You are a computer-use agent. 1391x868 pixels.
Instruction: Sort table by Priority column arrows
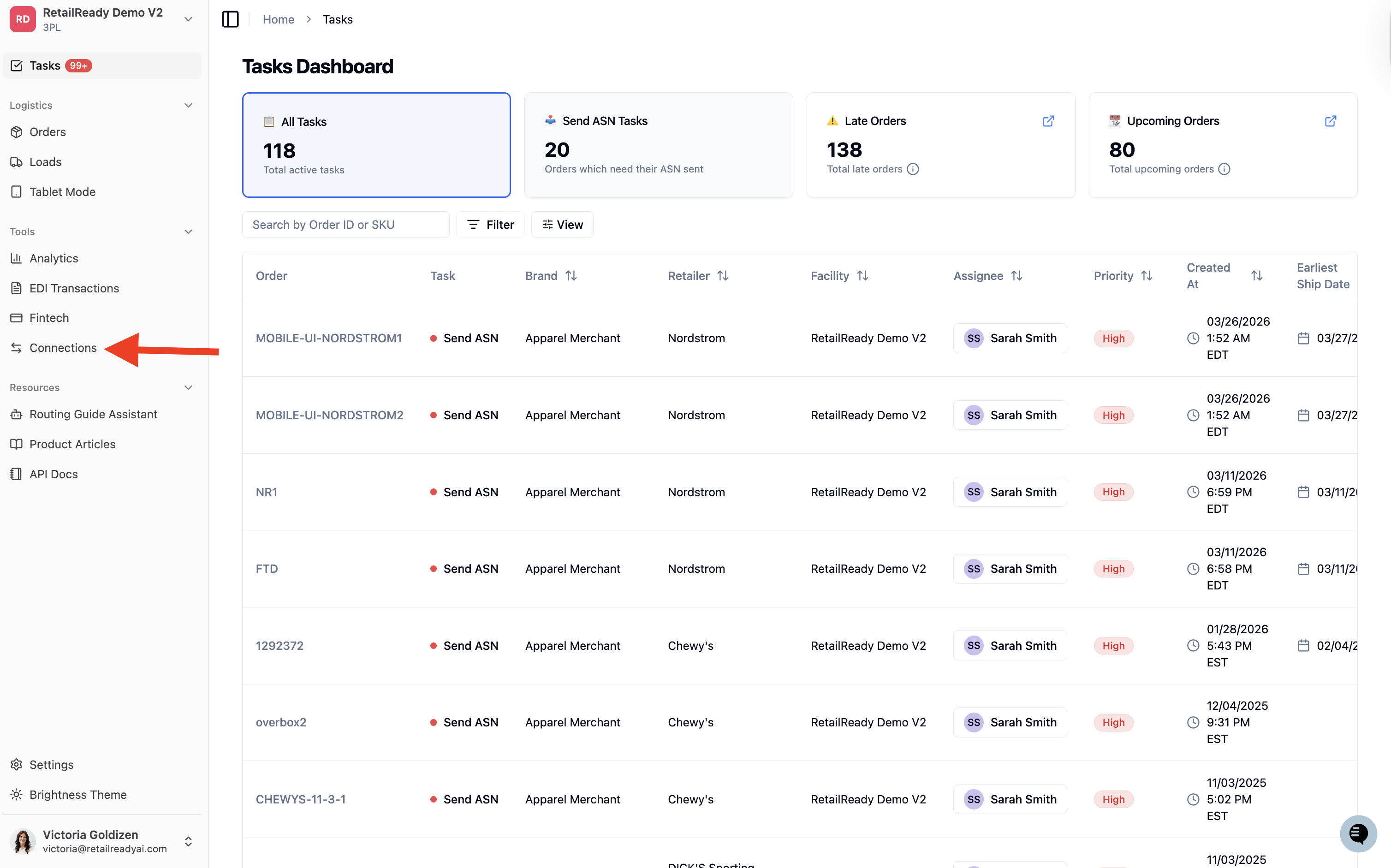pos(1147,275)
